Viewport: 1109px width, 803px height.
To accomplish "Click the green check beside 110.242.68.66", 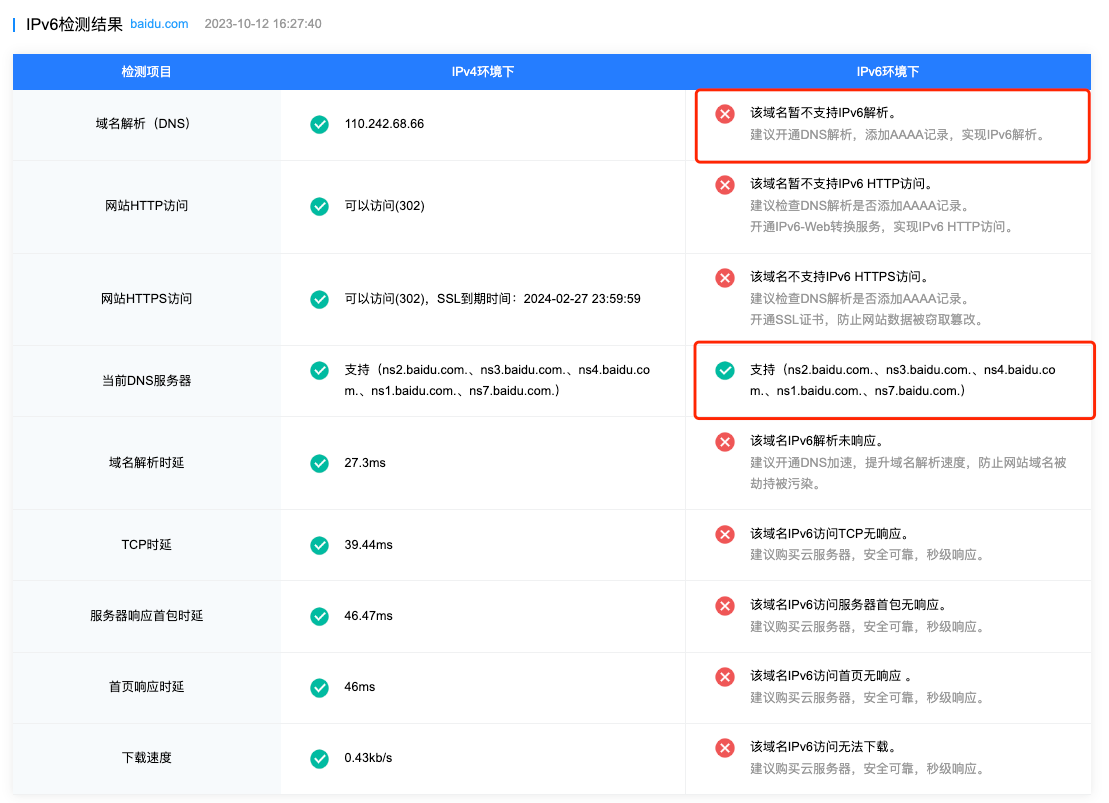I will point(319,124).
